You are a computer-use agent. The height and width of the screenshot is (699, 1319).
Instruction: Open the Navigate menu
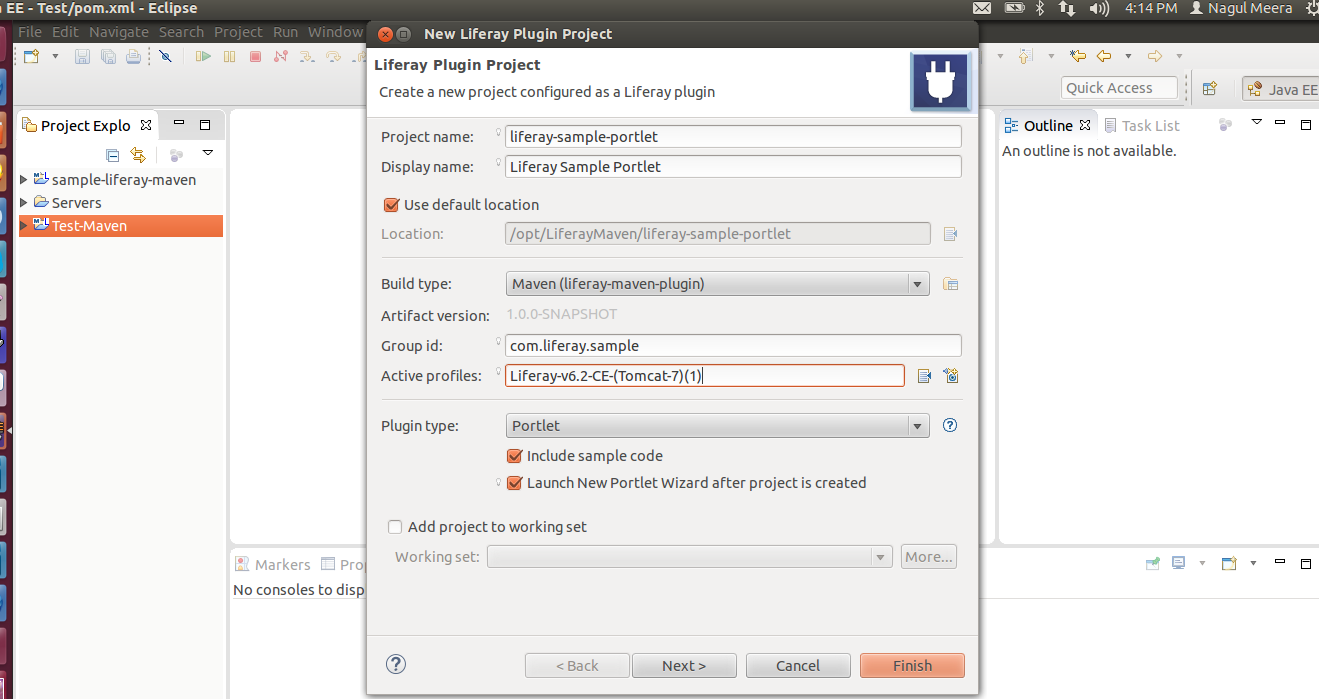[x=119, y=31]
